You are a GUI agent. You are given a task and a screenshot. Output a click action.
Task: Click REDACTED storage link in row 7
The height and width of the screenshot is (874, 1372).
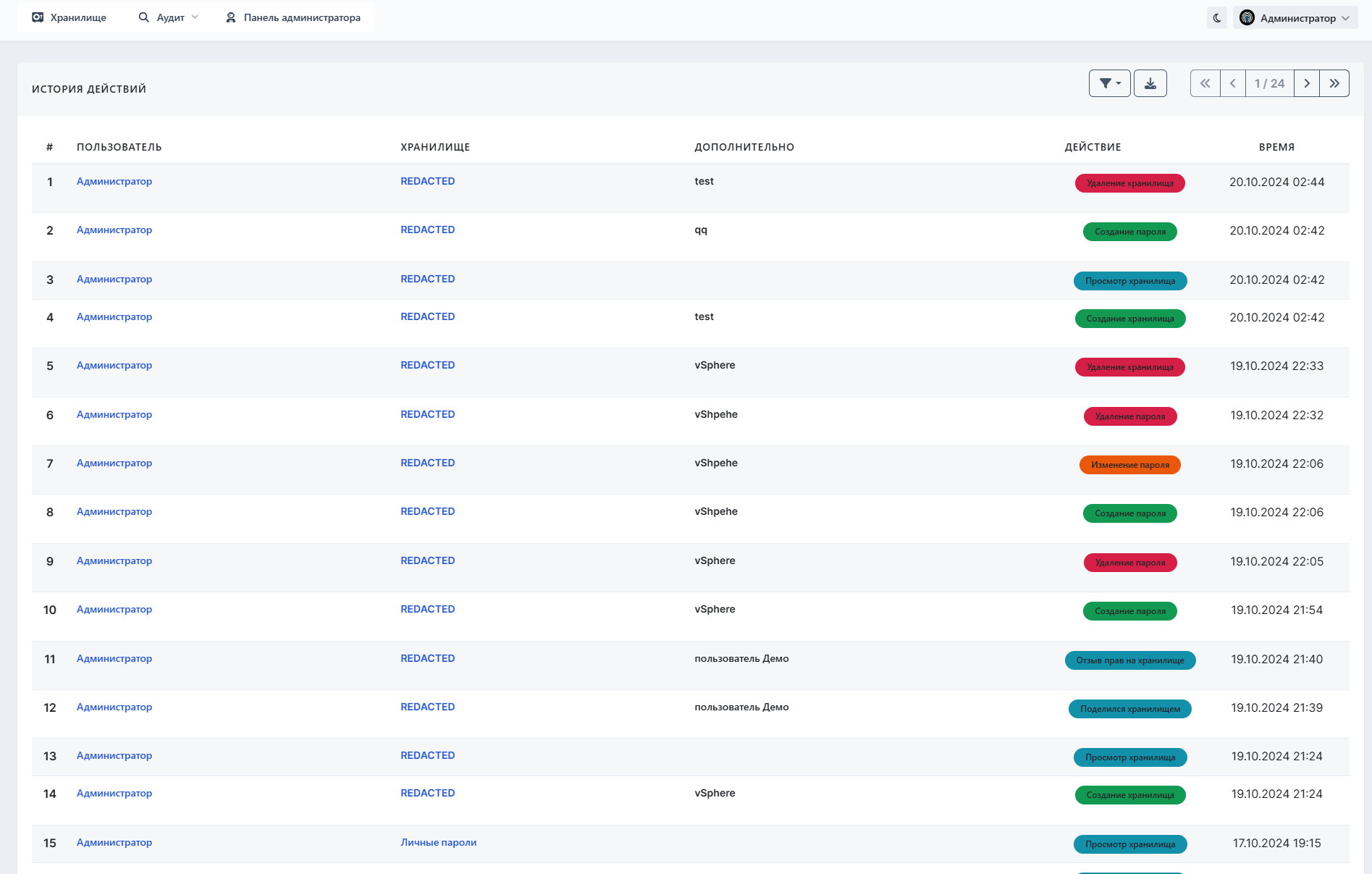coord(427,463)
